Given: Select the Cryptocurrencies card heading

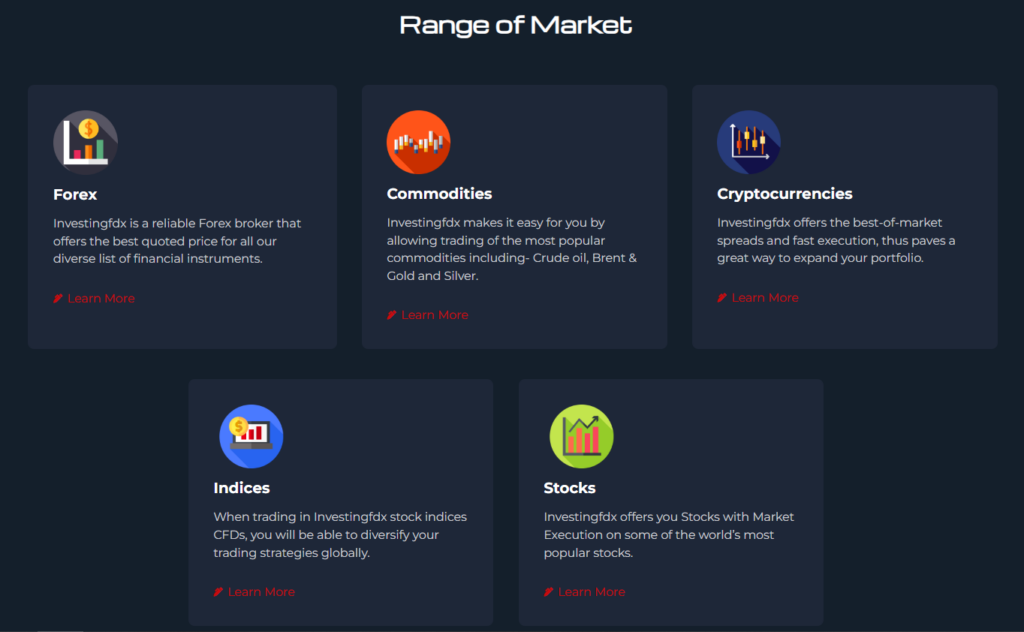Looking at the screenshot, I should (x=784, y=194).
